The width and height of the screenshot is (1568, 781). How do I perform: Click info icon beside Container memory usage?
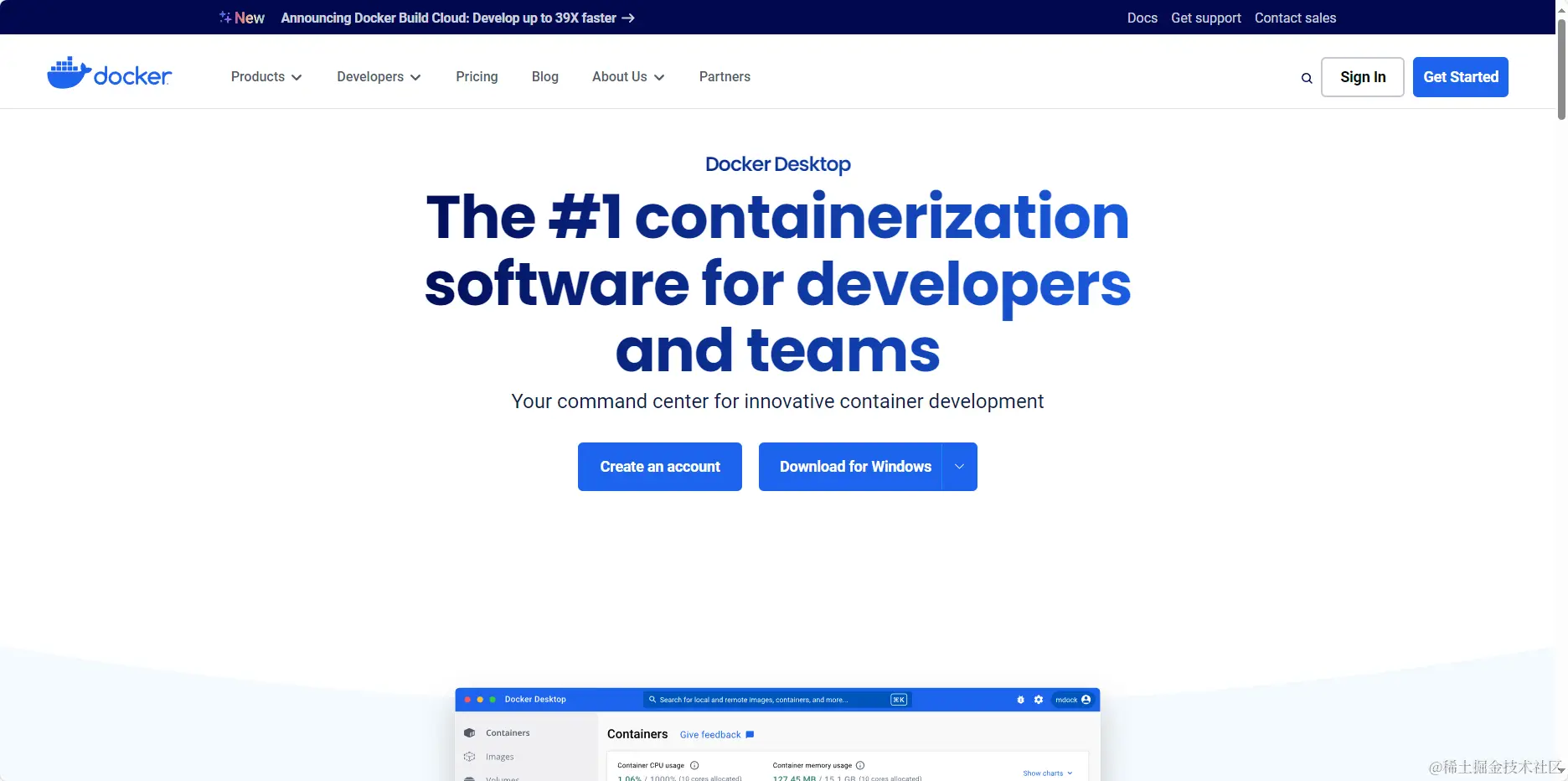860,765
